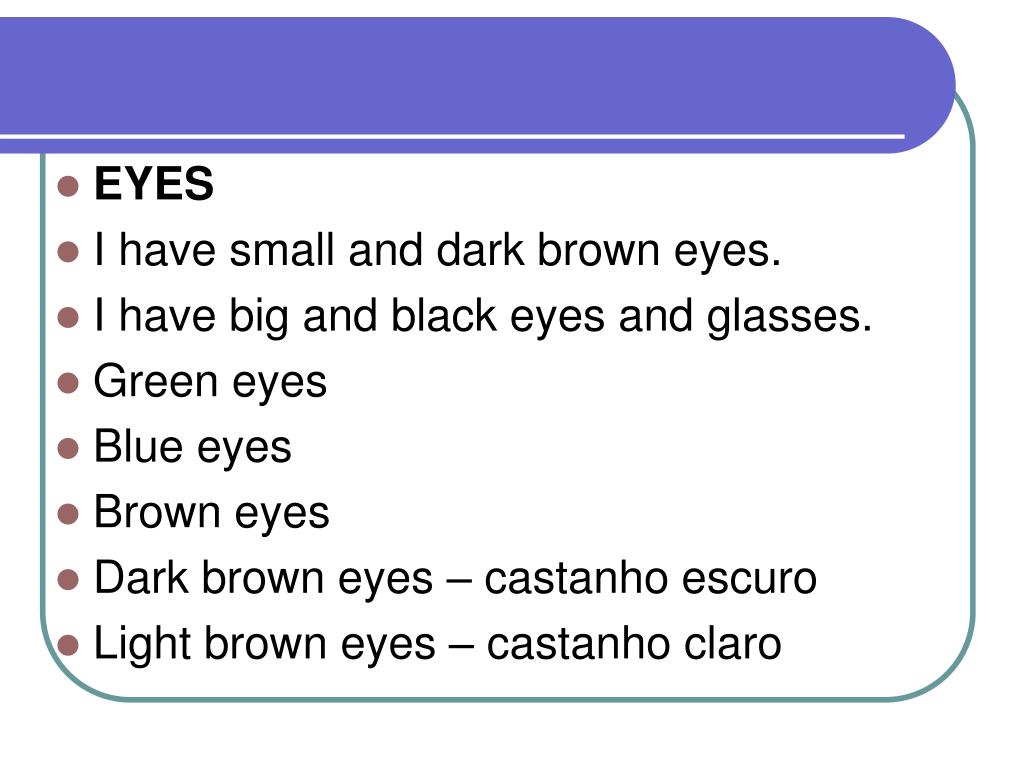Click the words castanho claro
This screenshot has height=768, width=1024.
(634, 645)
